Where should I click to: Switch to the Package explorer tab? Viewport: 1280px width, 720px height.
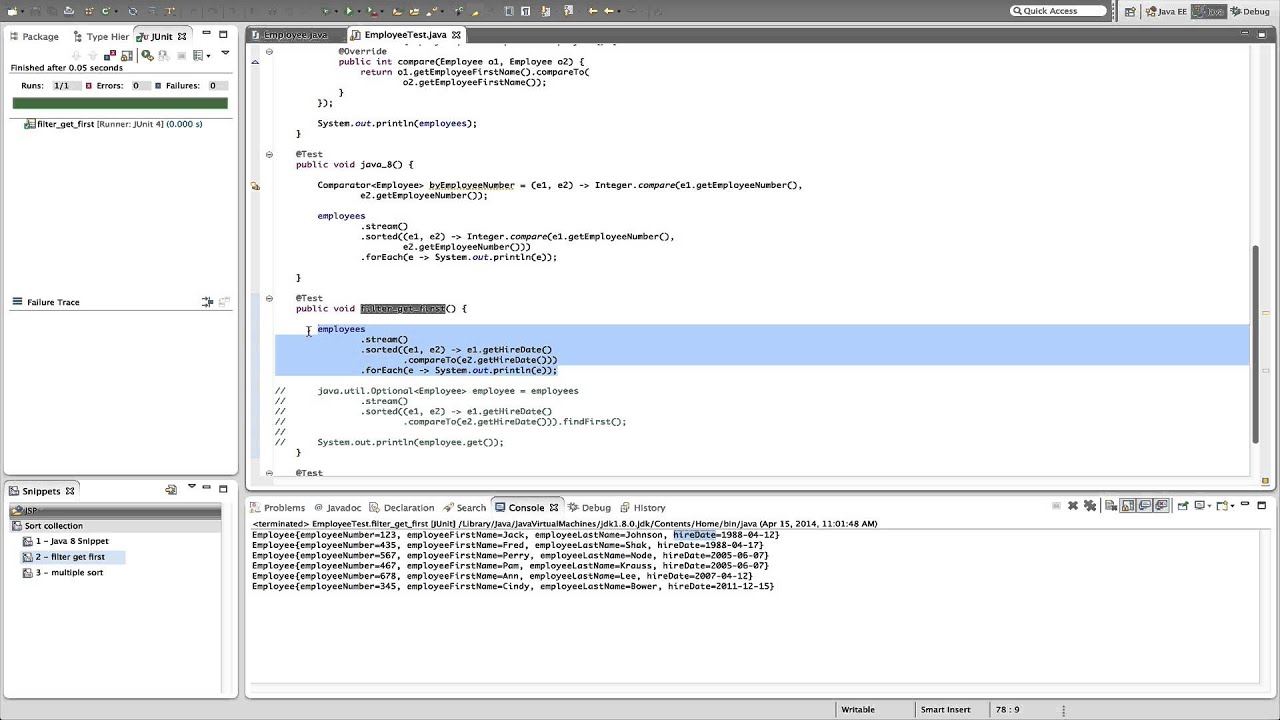(x=33, y=36)
